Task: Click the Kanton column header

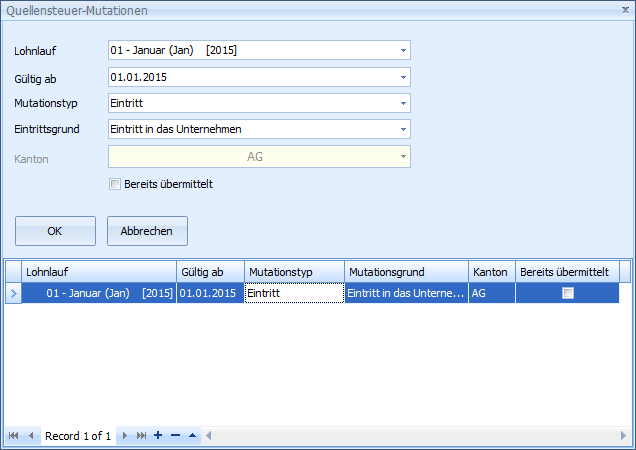Action: tap(491, 272)
